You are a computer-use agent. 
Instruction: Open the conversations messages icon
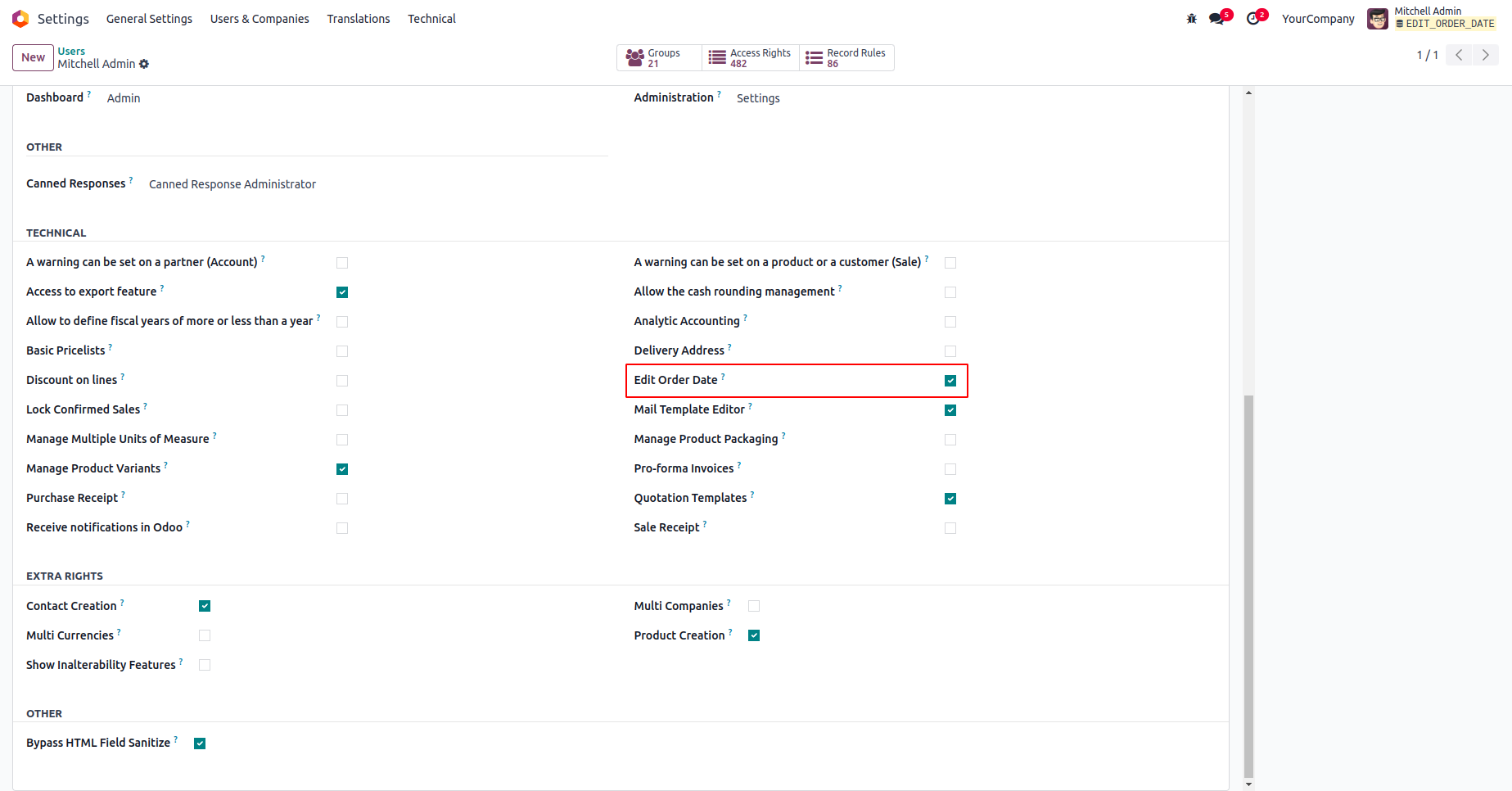click(x=1216, y=19)
